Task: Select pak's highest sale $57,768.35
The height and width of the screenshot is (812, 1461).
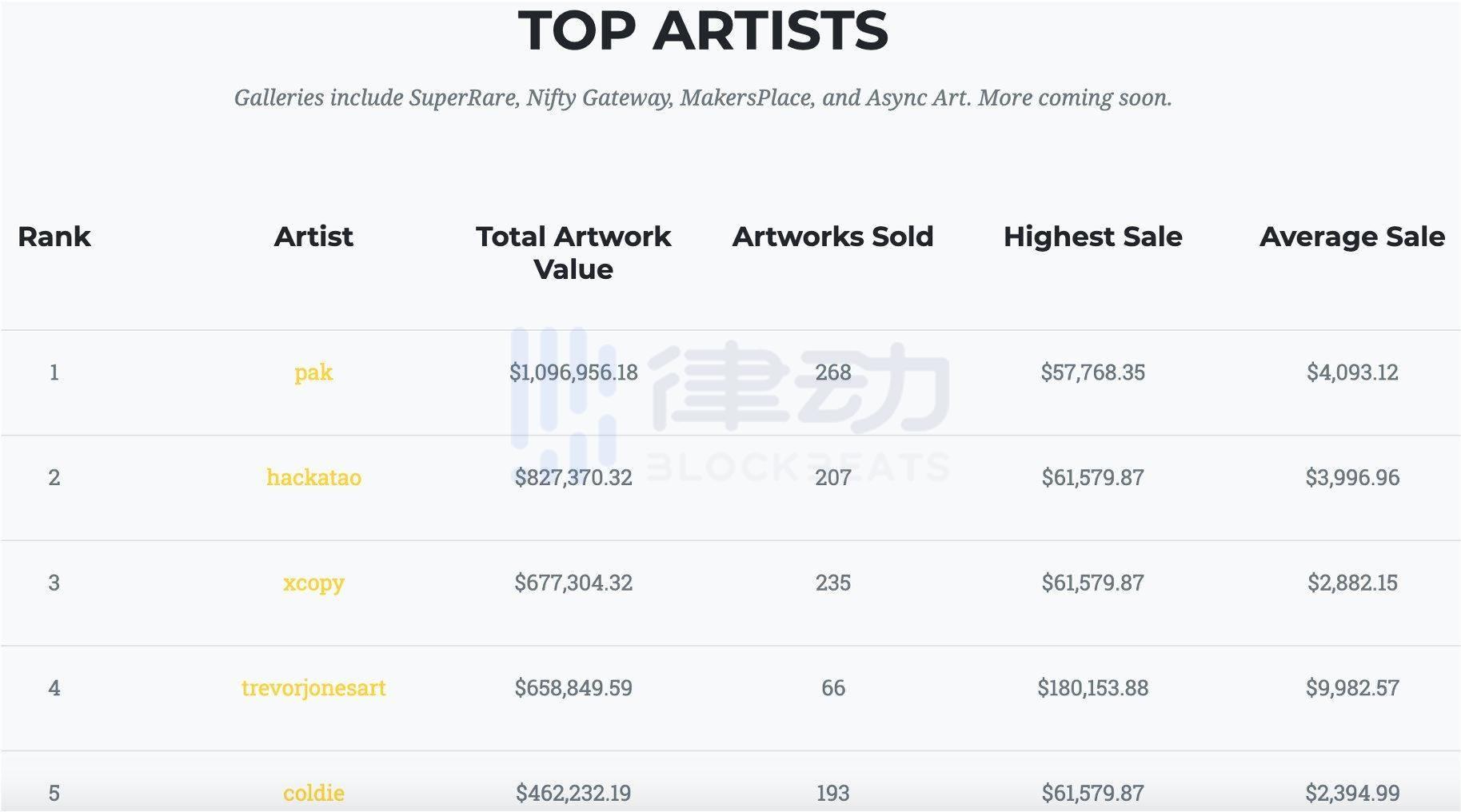Action: (x=1092, y=372)
